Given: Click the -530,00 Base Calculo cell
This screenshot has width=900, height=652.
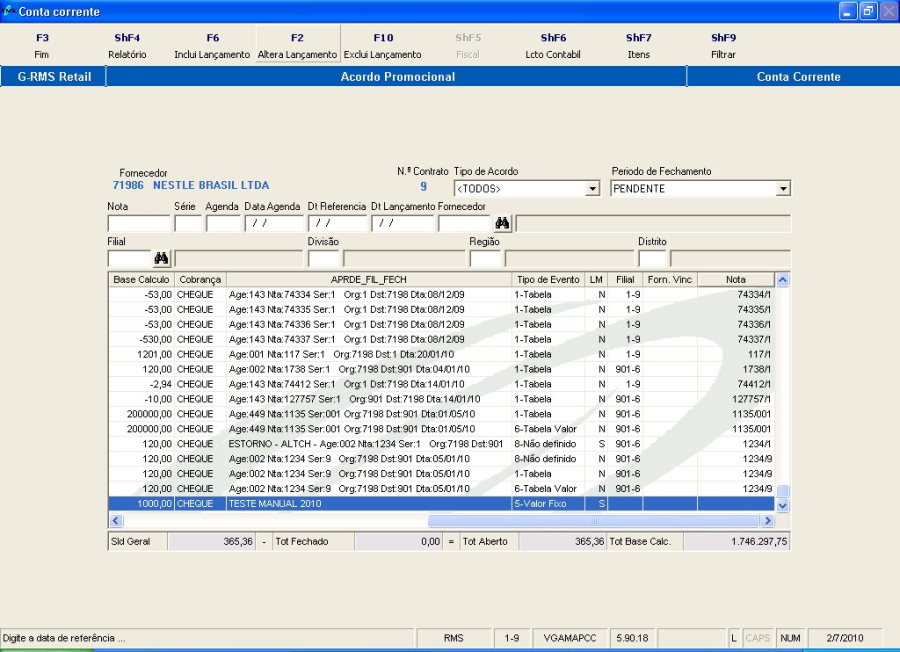Looking at the screenshot, I should tap(141, 339).
